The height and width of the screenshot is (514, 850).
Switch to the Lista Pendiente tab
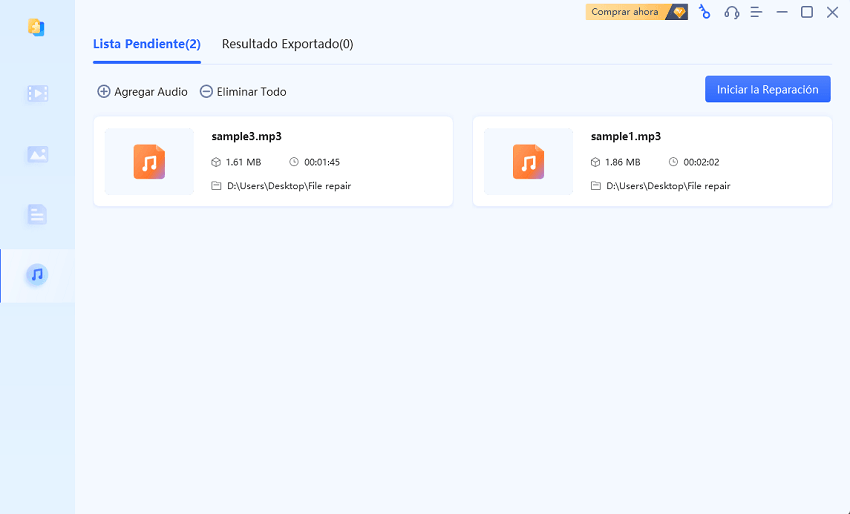click(x=146, y=44)
